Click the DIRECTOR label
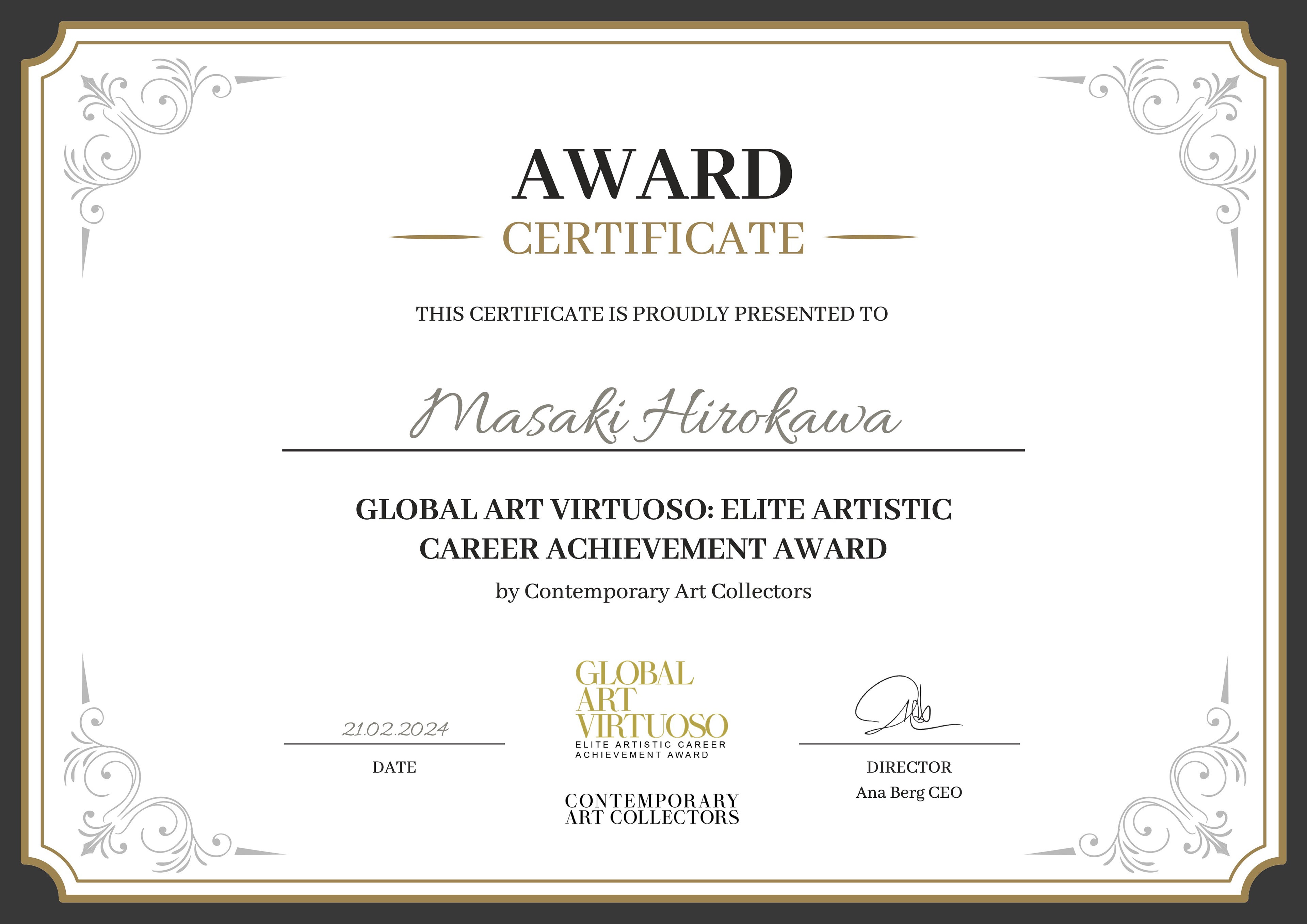This screenshot has width=1307, height=924. (908, 767)
